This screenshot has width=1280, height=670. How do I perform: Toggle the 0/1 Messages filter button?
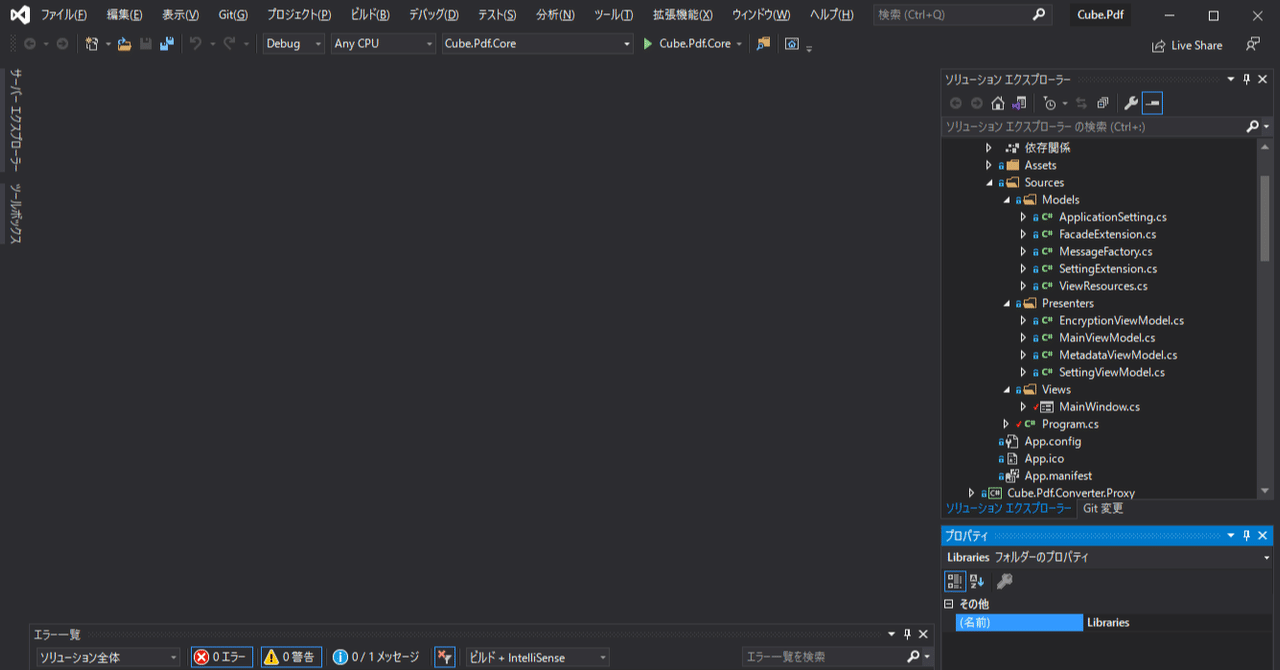pyautogui.click(x=376, y=657)
